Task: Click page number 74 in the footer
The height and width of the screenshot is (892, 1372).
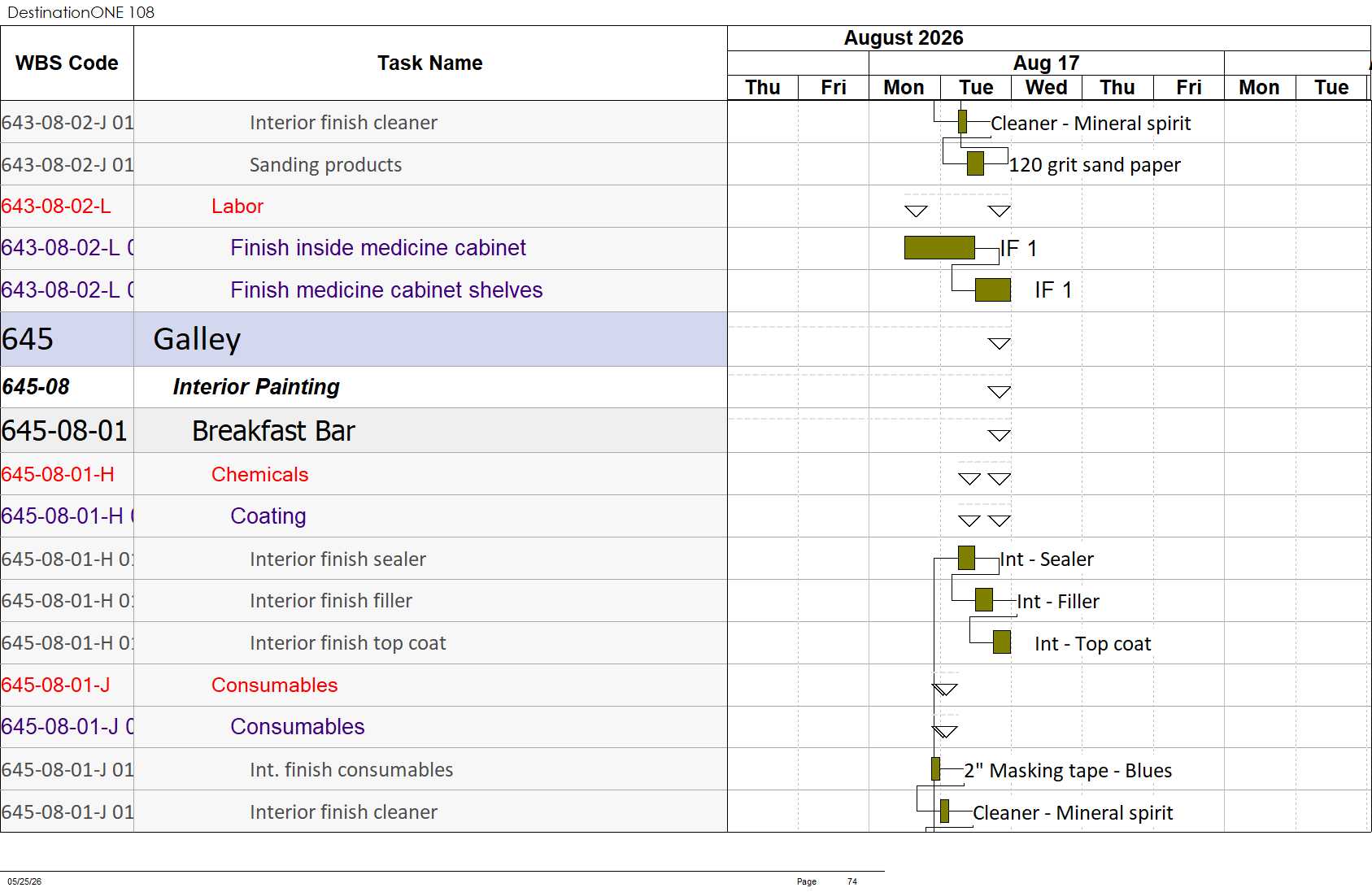Action: tap(852, 881)
